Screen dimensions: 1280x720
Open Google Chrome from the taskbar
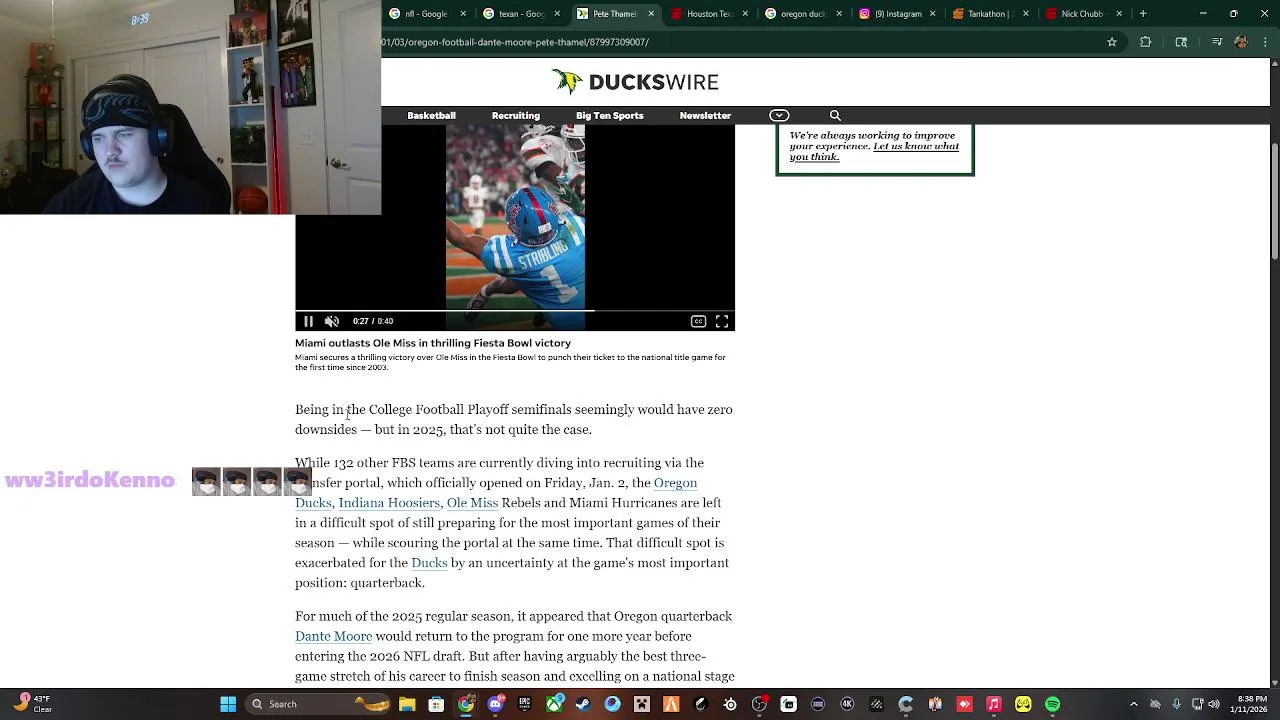click(466, 704)
